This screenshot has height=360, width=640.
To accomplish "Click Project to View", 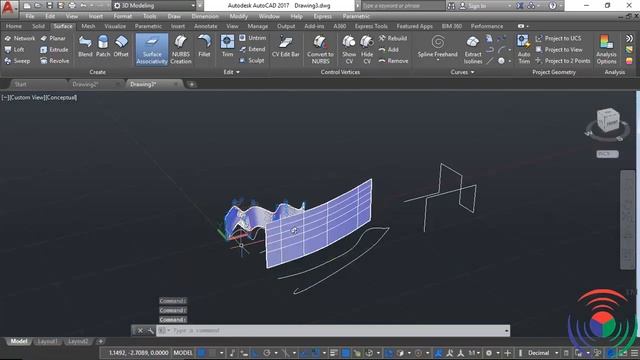I will coord(559,49).
